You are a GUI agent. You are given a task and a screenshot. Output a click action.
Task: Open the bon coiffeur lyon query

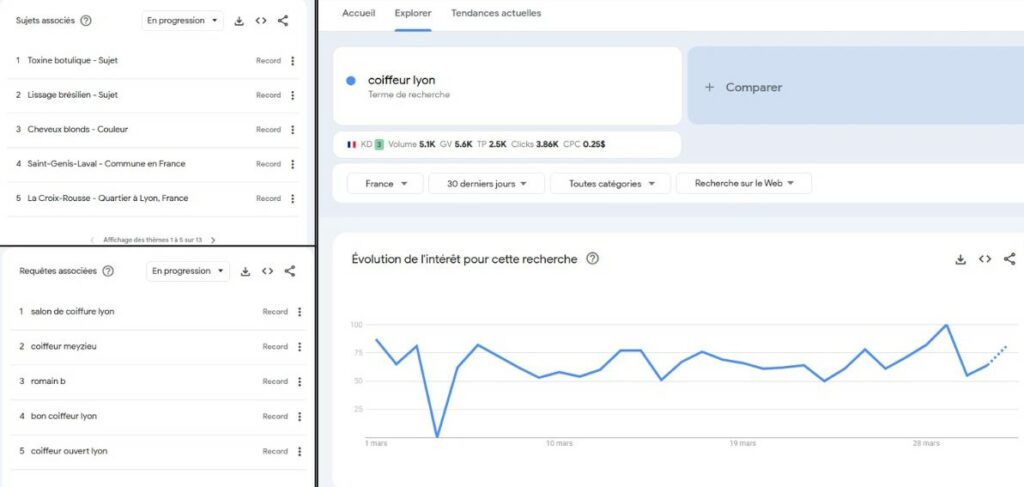[64, 416]
